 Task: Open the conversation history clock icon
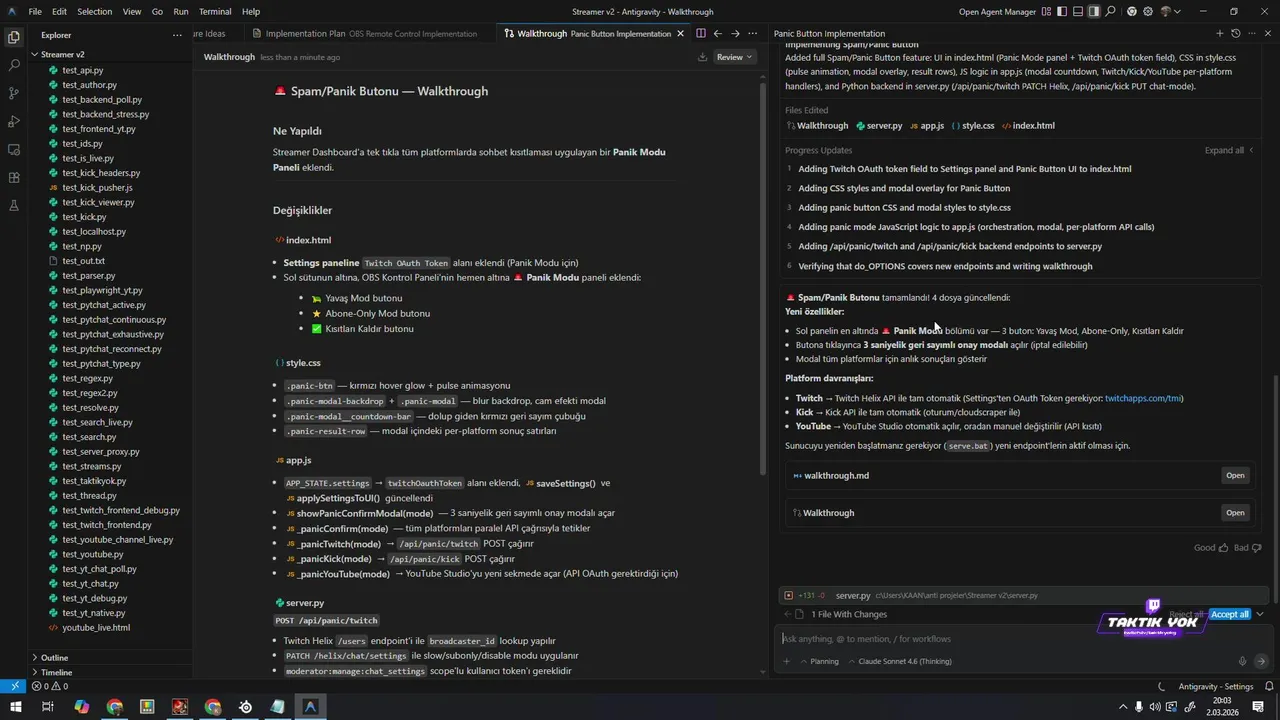tap(1236, 33)
